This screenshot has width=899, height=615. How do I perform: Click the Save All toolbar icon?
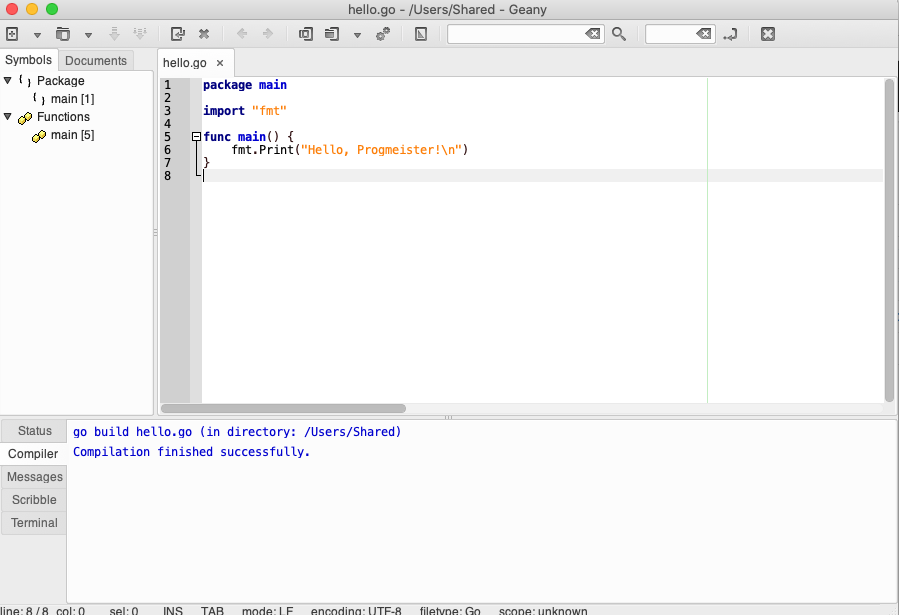tap(140, 34)
